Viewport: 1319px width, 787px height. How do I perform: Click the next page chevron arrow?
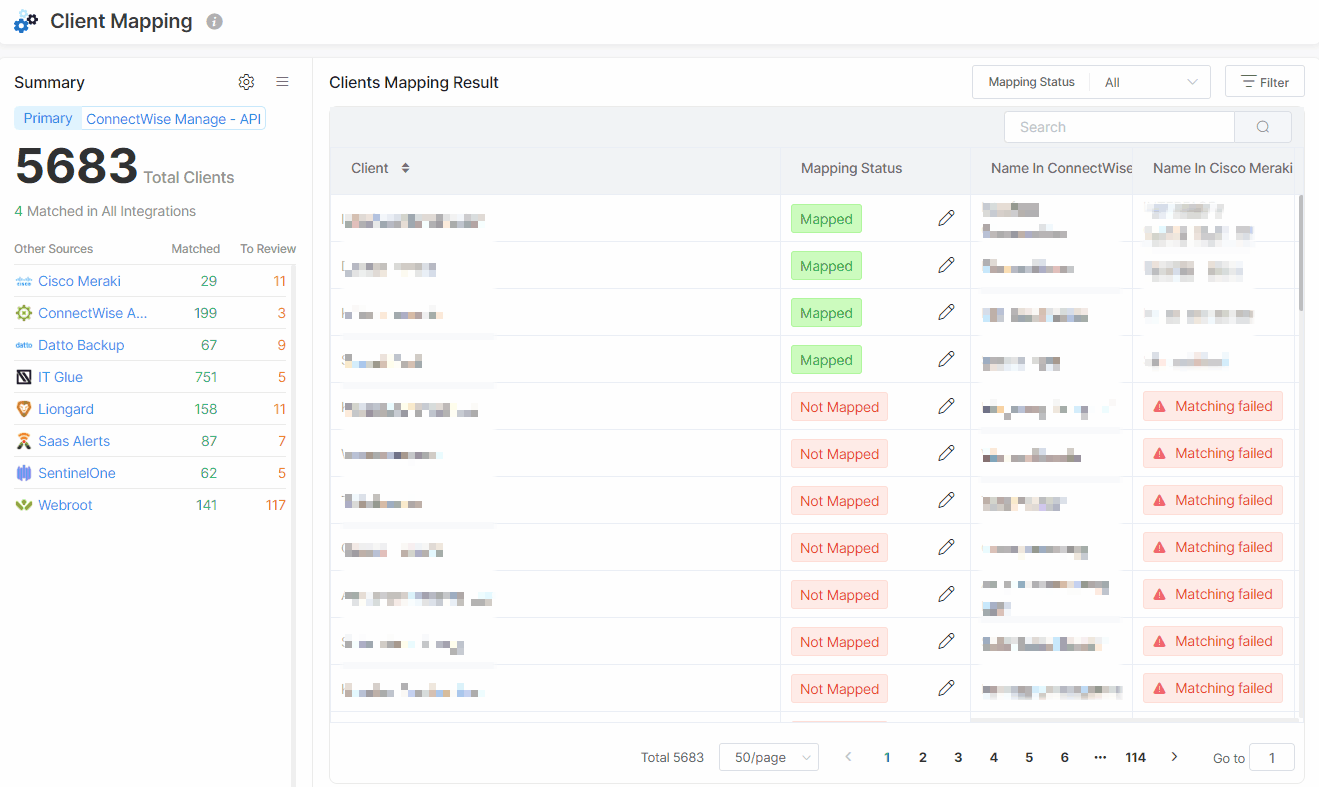(1173, 757)
